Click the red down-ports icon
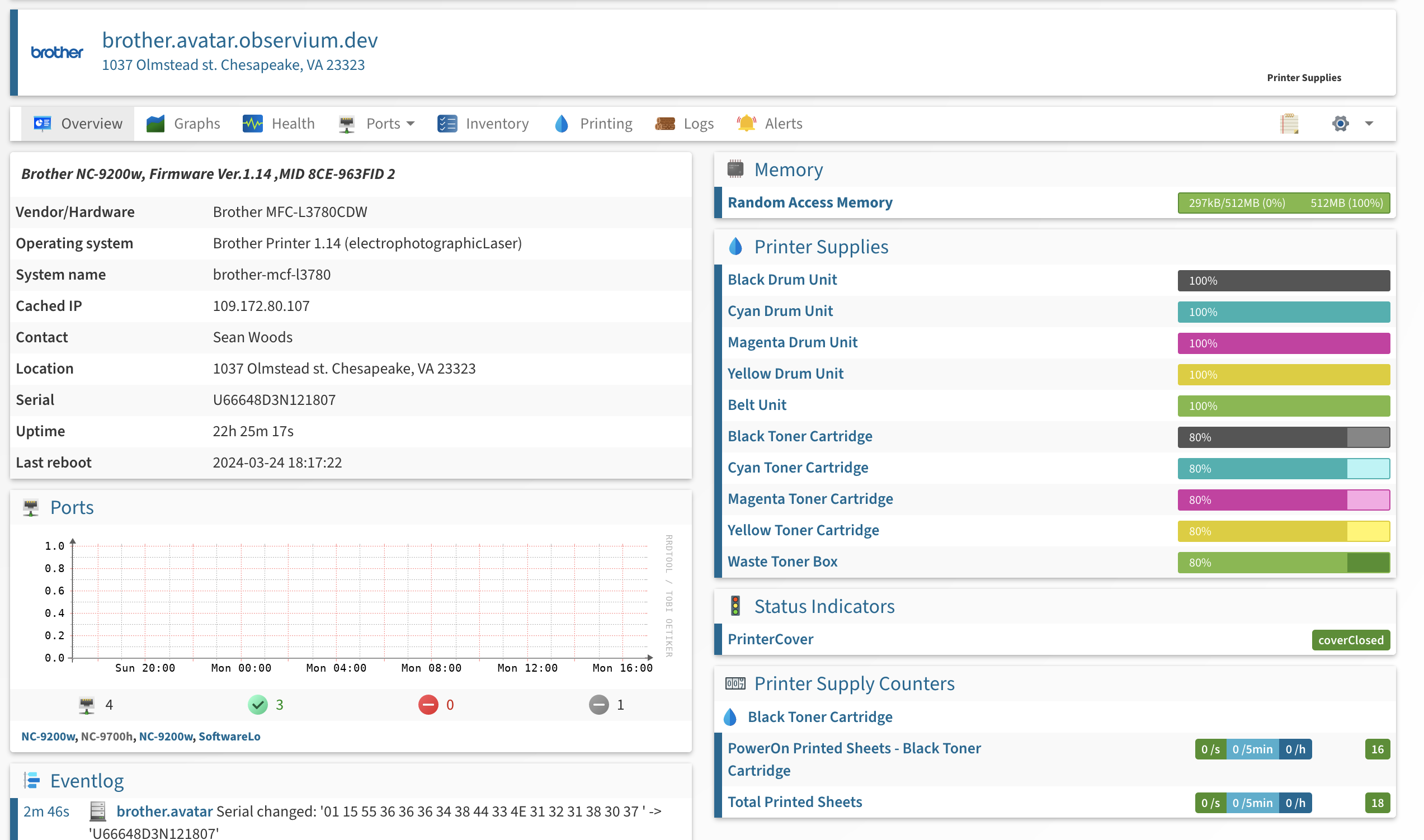1424x840 pixels. coord(428,705)
